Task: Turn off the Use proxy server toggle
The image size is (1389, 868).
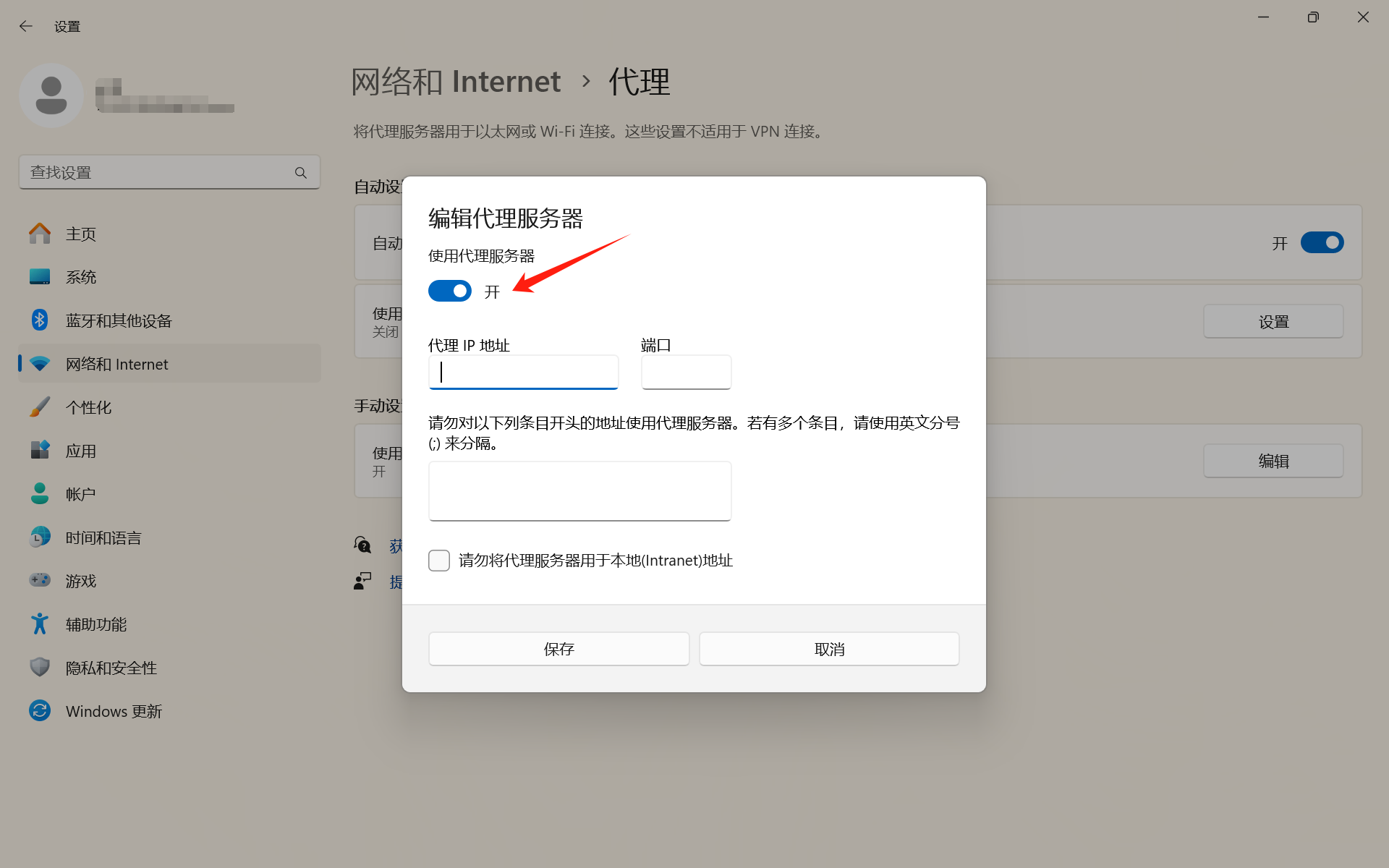Action: (450, 292)
